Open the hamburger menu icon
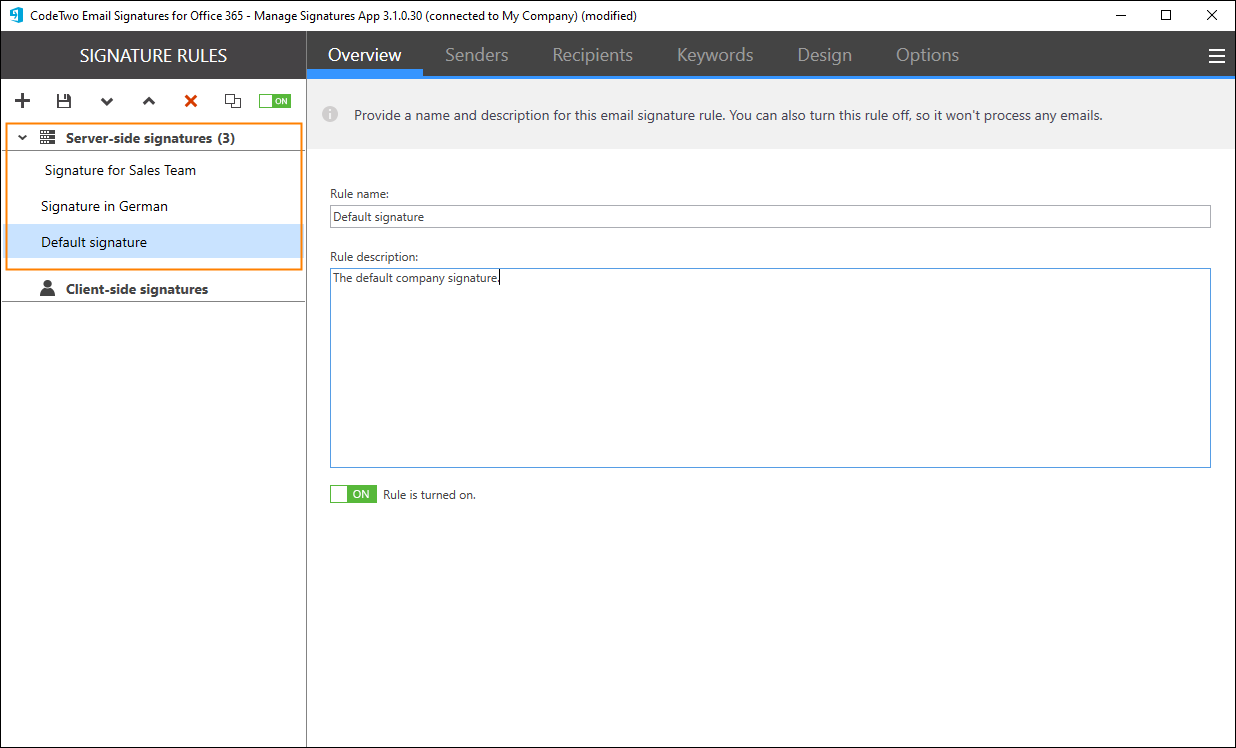 click(x=1216, y=56)
